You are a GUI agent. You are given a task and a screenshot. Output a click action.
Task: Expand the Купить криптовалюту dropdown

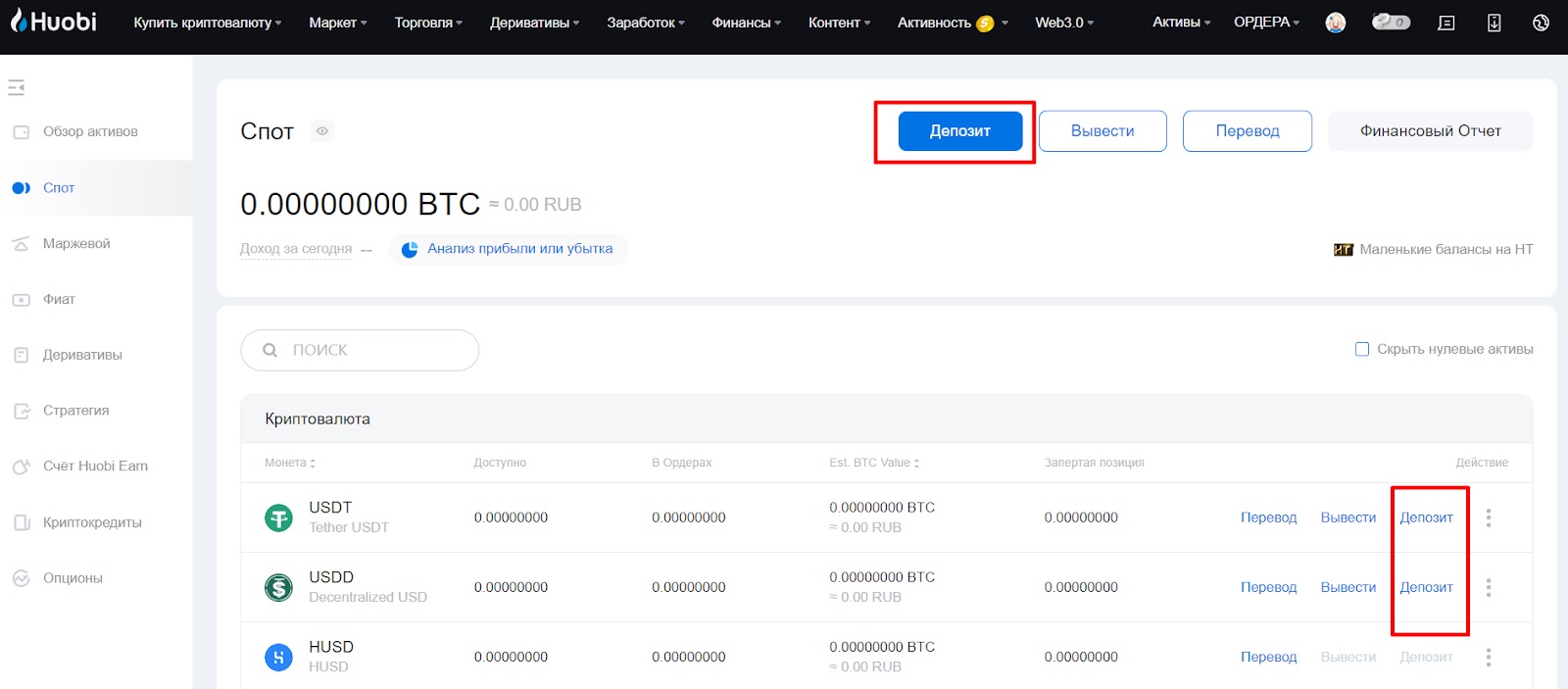coord(208,23)
